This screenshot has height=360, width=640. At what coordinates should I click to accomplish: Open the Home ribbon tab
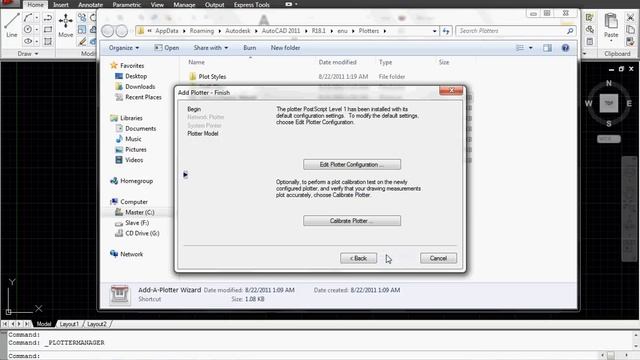coord(36,5)
